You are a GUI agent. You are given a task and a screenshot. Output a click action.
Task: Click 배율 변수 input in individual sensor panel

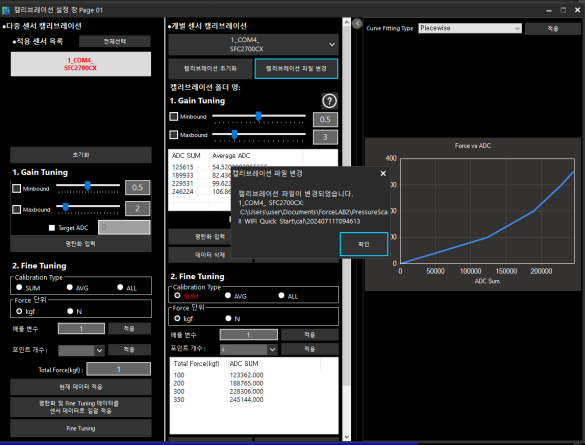coord(248,335)
